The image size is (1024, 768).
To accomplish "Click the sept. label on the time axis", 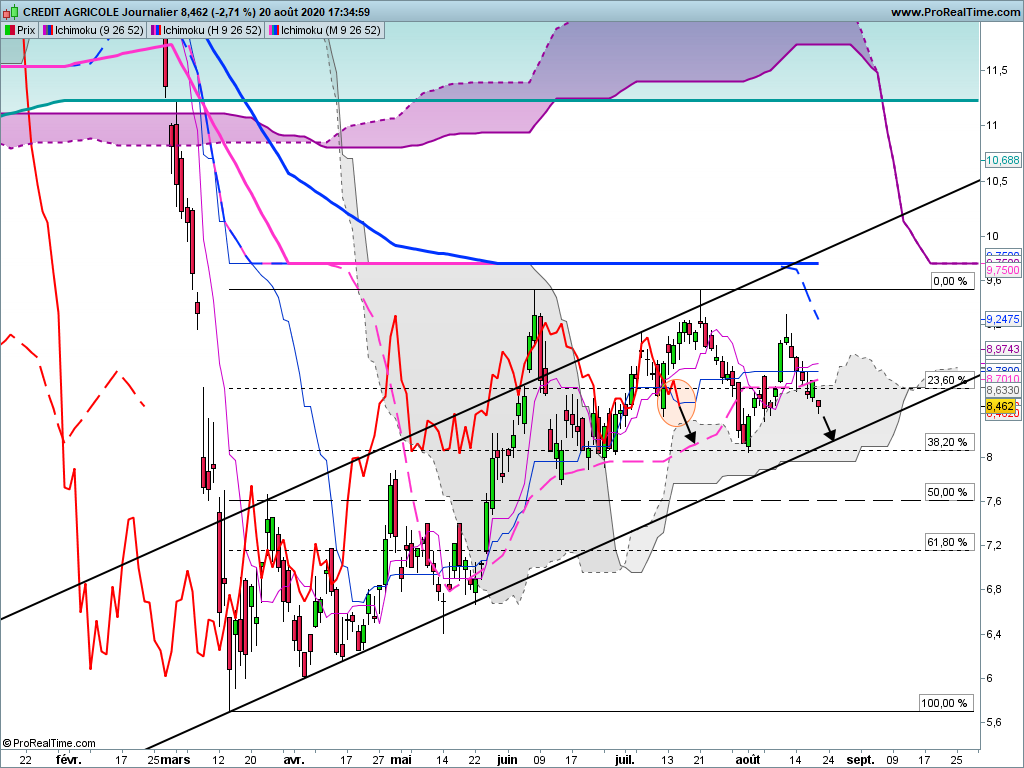I will 861,760.
